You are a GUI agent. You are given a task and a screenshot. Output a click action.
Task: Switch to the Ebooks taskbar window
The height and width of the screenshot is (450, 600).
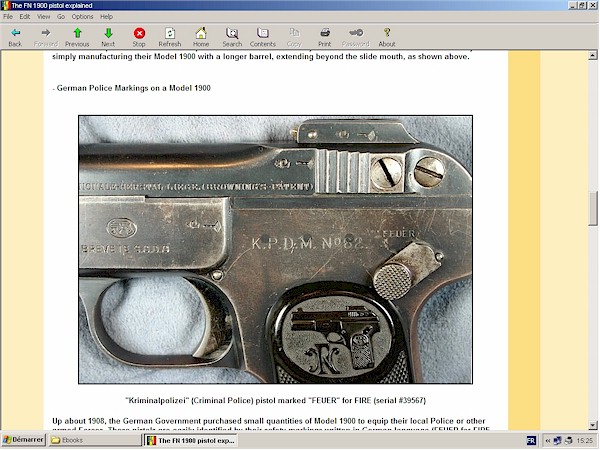tap(95, 440)
